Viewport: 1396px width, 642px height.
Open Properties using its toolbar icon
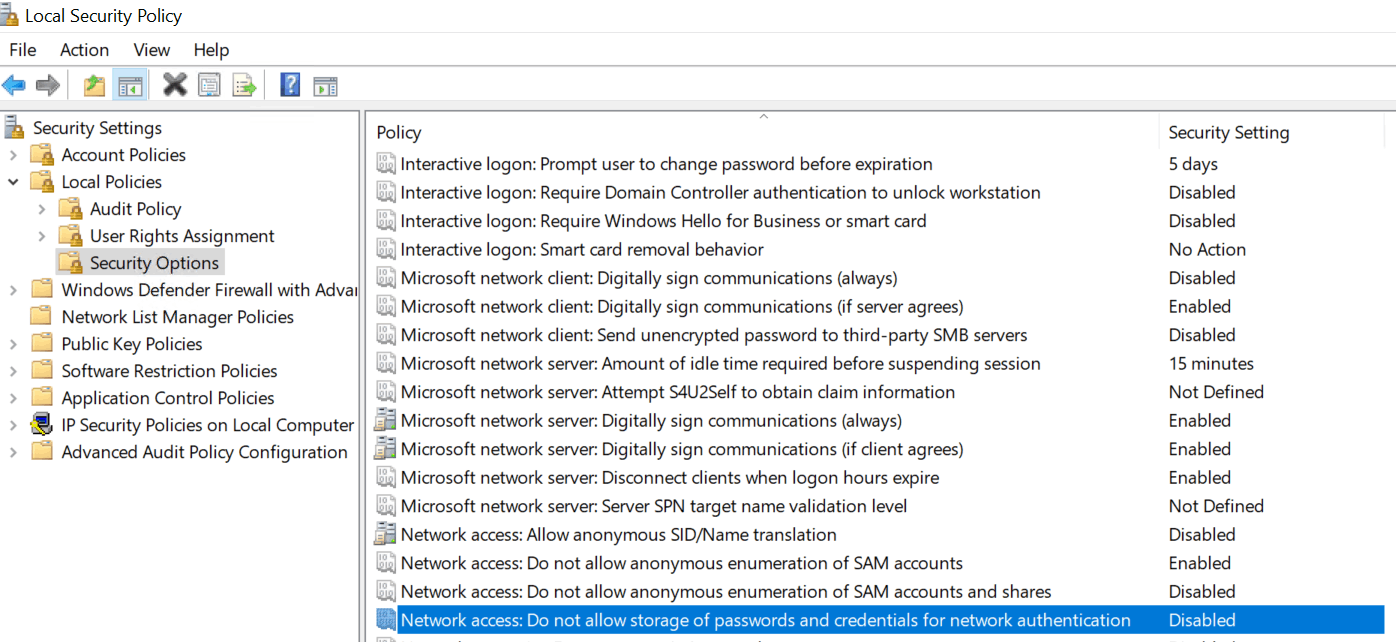pyautogui.click(x=208, y=84)
